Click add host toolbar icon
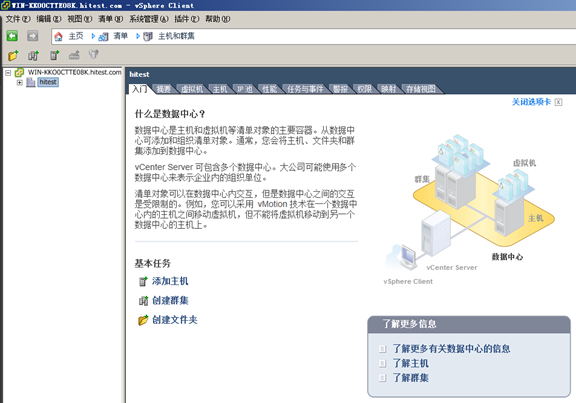 point(54,55)
